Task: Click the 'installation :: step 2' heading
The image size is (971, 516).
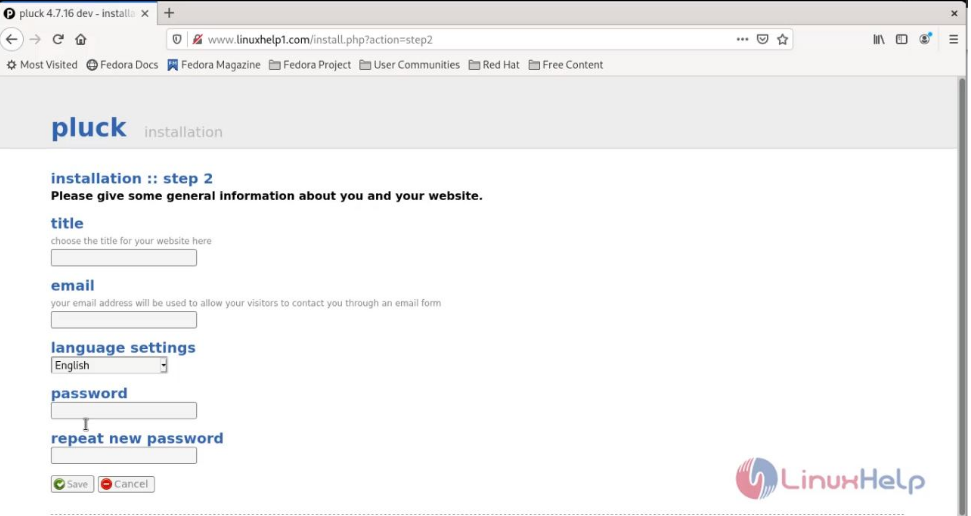Action: coord(132,178)
